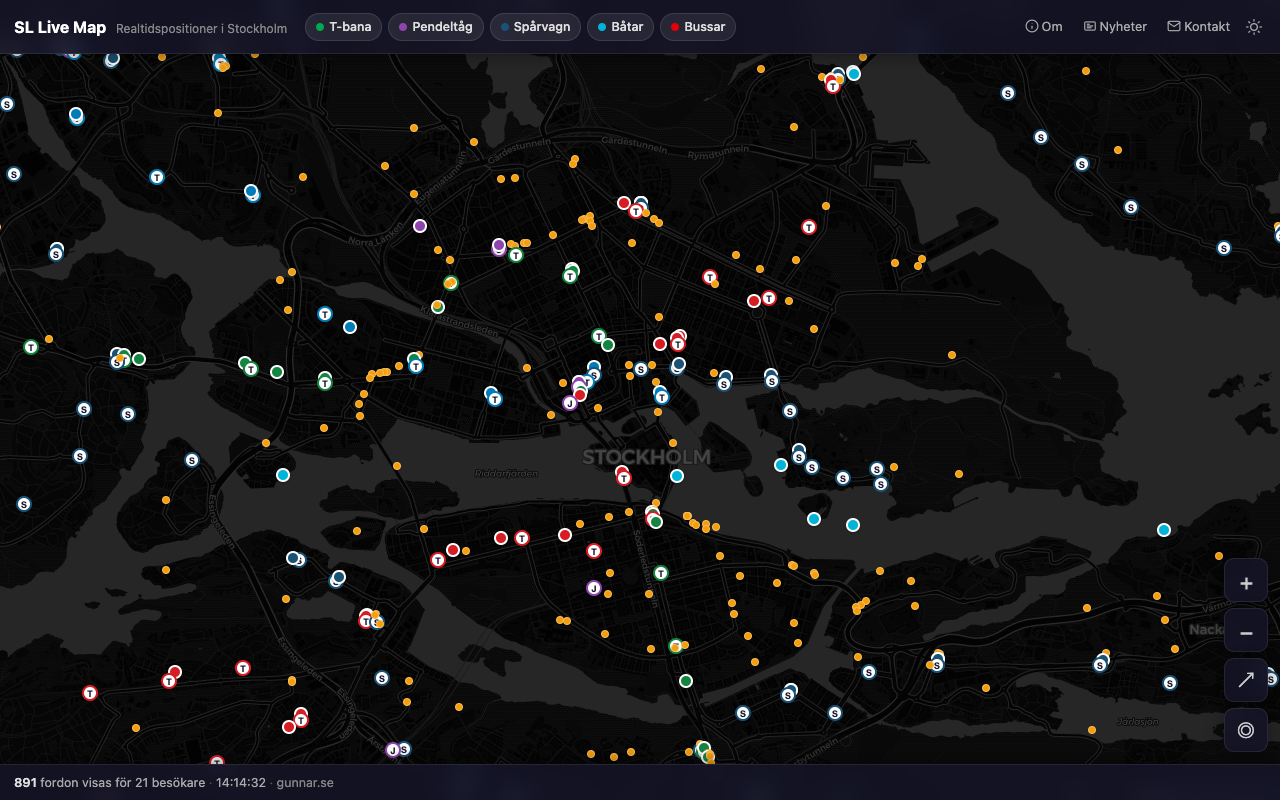Image resolution: width=1280 pixels, height=800 pixels.
Task: Click the geolocate circle icon below the fullscreen button
Action: coord(1246,729)
